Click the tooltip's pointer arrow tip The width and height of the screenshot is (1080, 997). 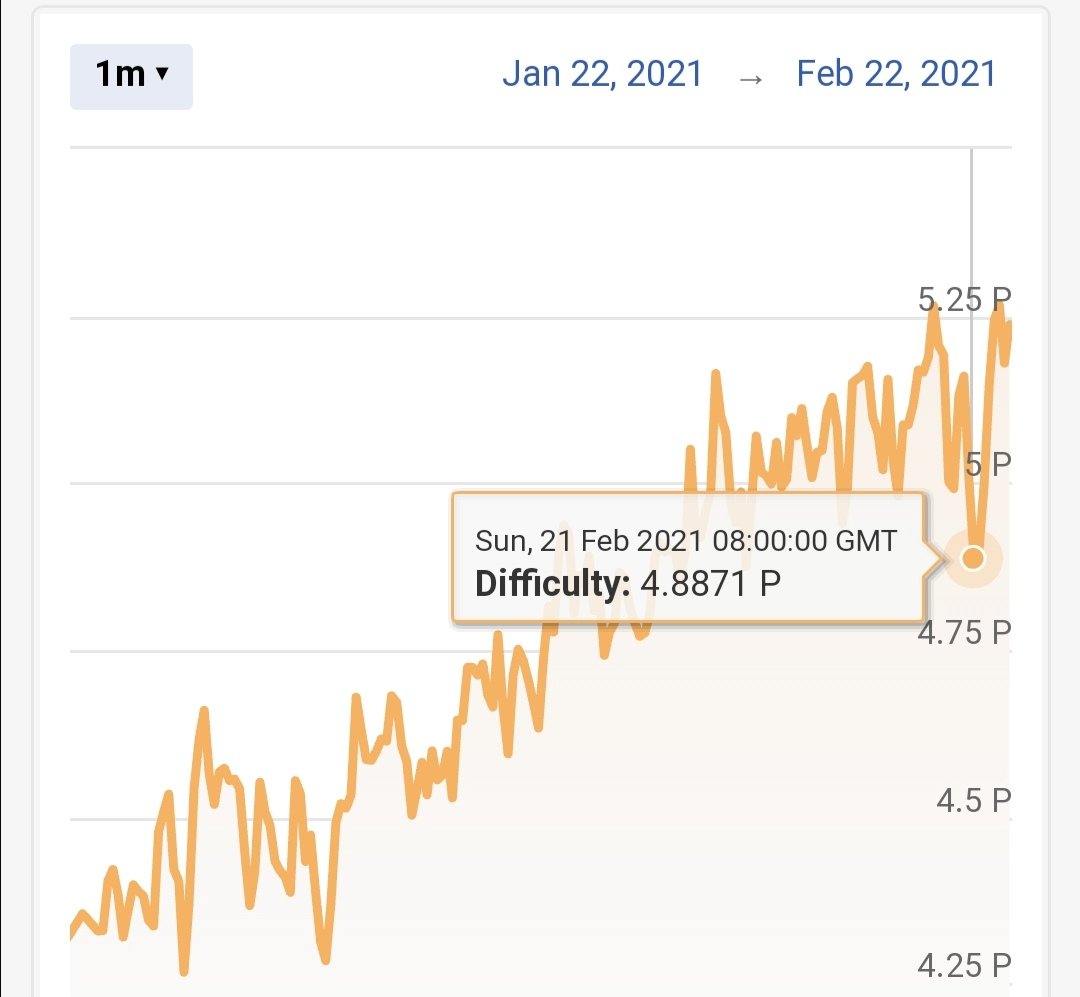(x=939, y=558)
